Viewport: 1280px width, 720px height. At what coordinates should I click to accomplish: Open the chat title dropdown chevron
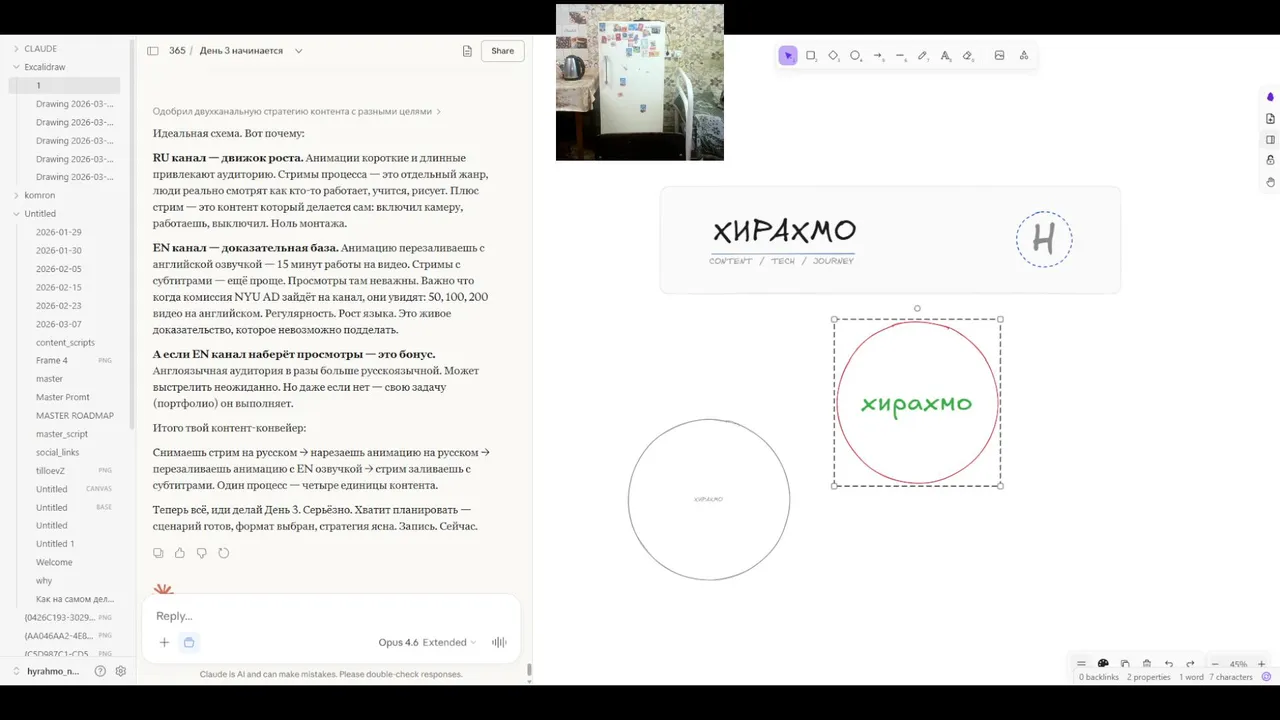[x=298, y=51]
